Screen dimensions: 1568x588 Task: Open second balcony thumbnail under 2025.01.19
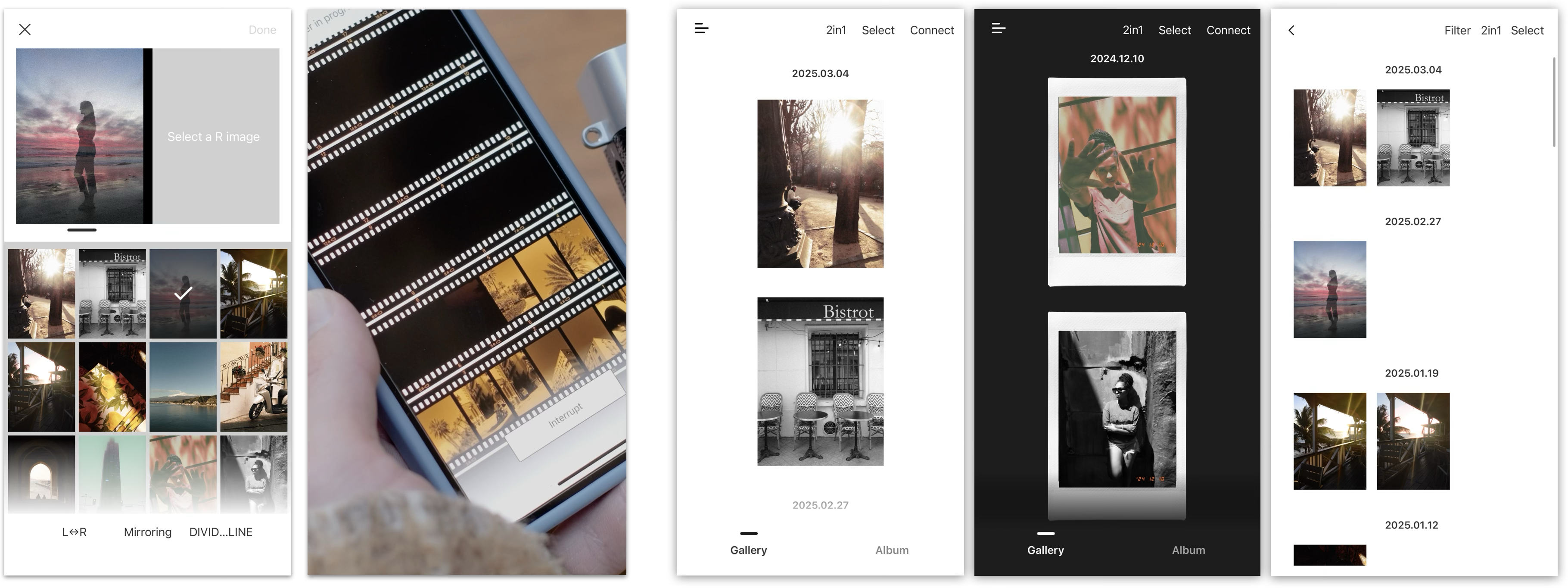click(1413, 441)
